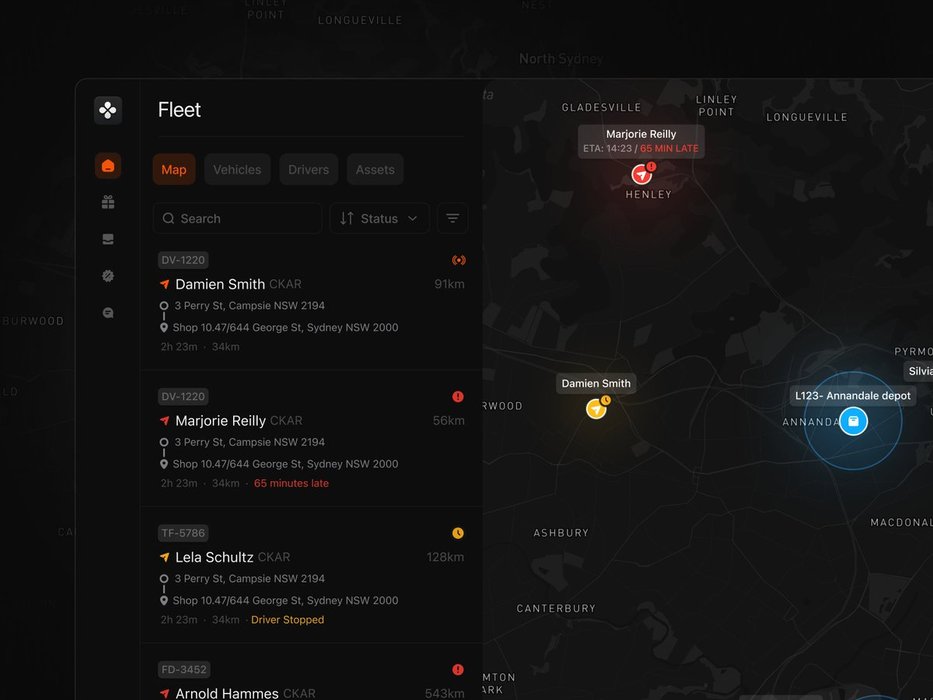Switch to the Drivers tab
Image resolution: width=933 pixels, height=700 pixels.
click(308, 170)
